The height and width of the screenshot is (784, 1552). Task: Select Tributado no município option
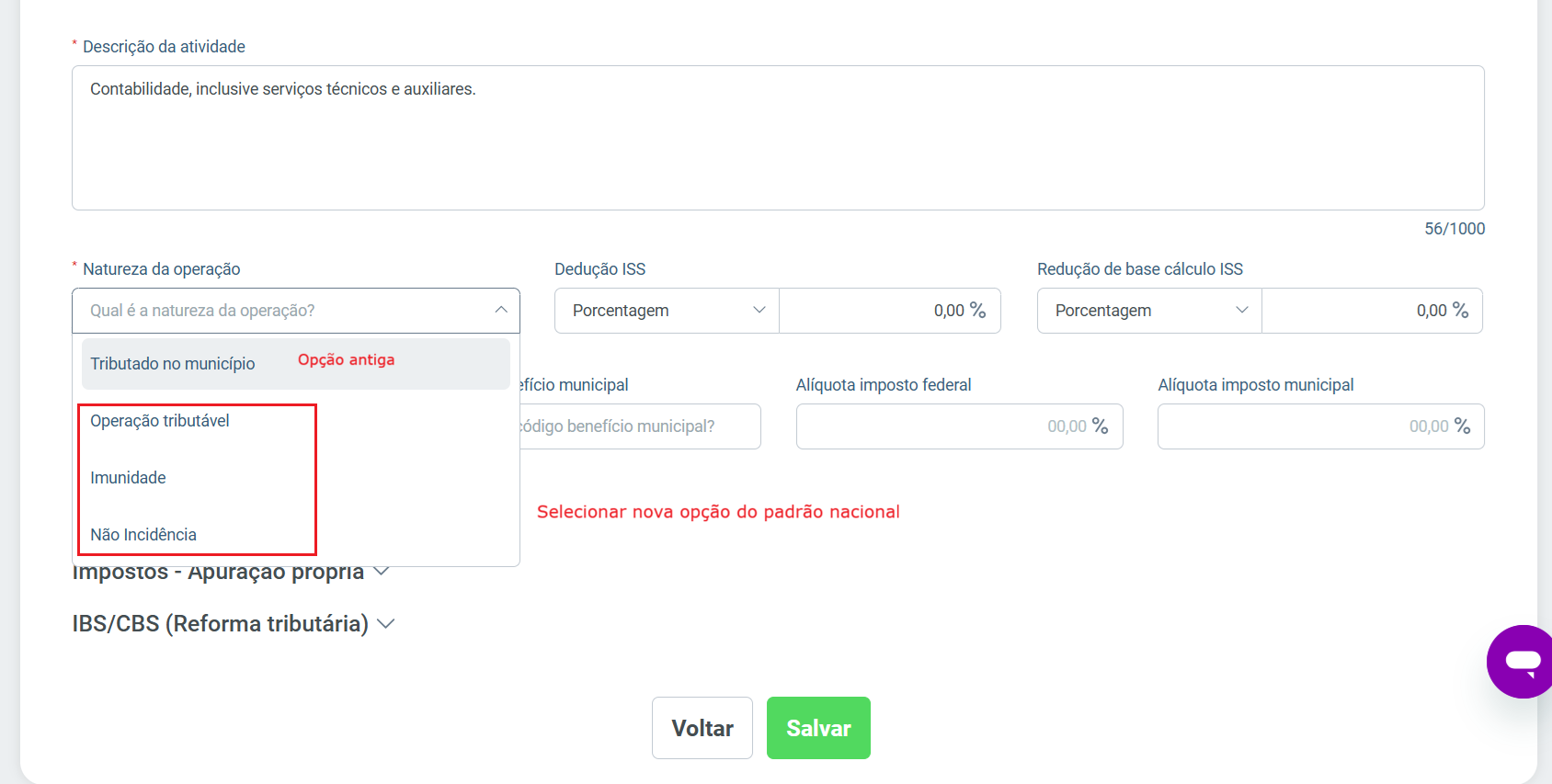pos(296,364)
